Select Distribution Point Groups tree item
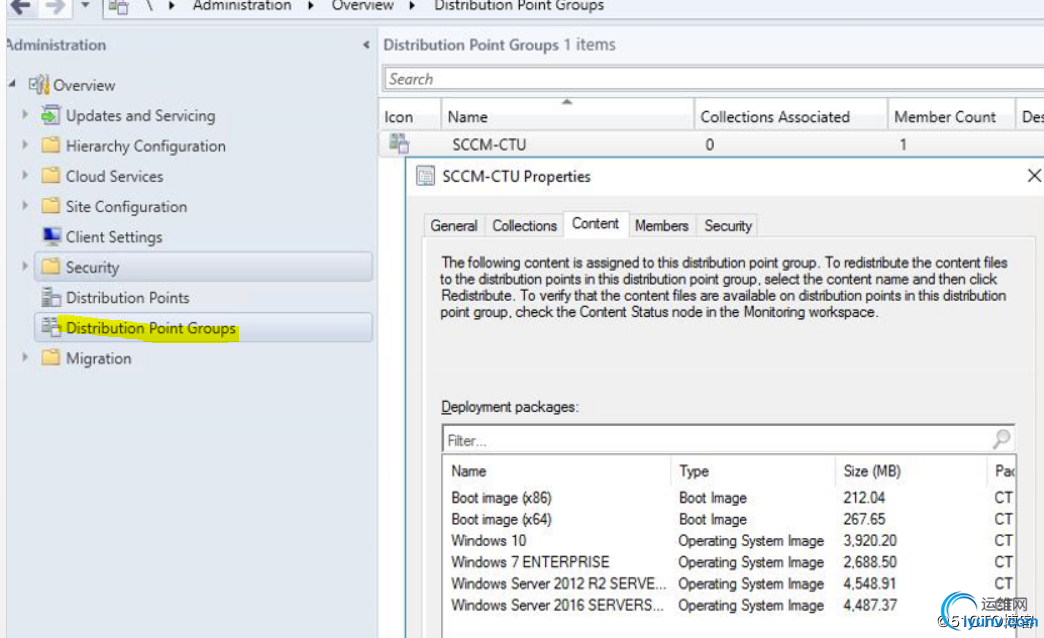This screenshot has width=1044, height=638. (203, 328)
